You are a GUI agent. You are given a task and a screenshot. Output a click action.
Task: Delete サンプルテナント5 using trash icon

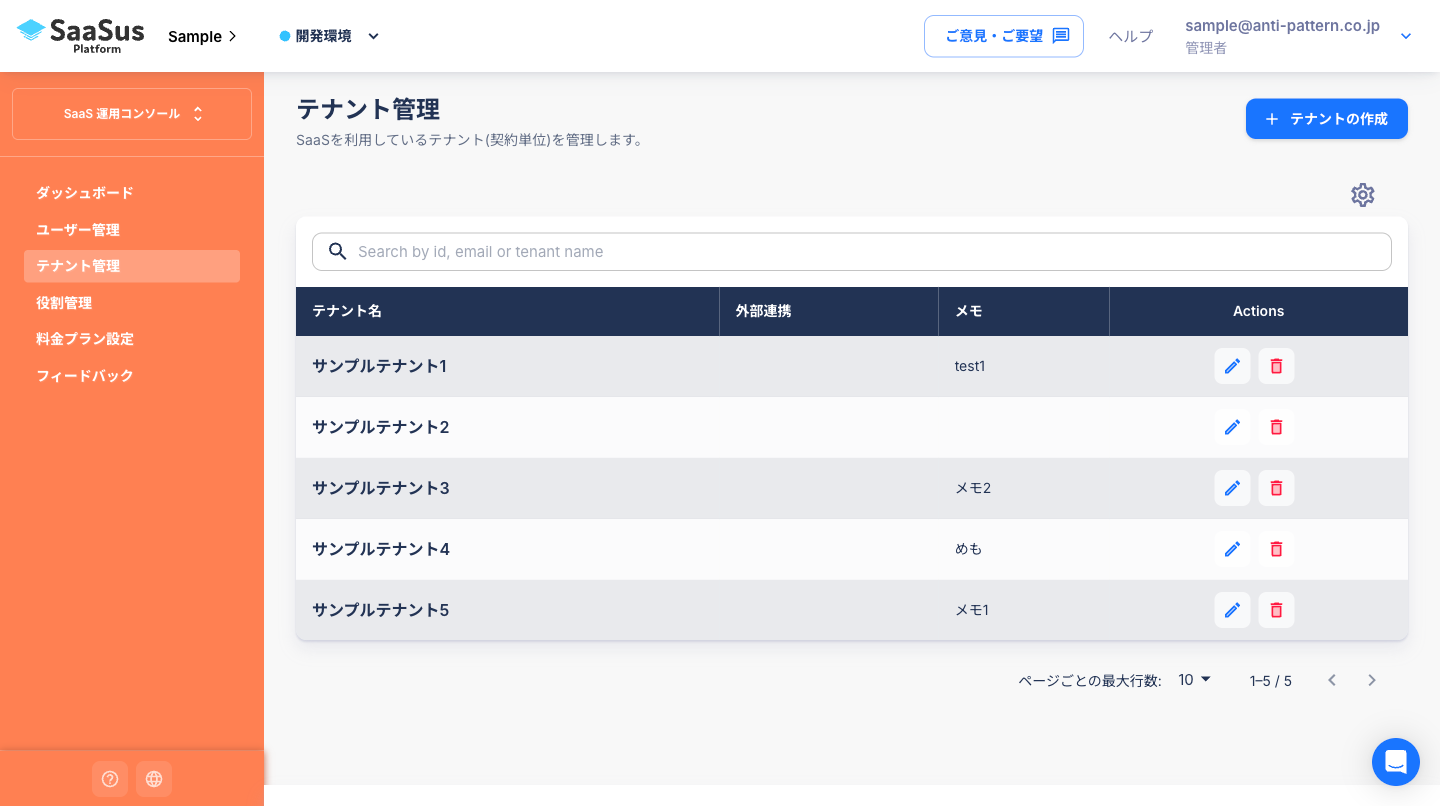tap(1276, 610)
